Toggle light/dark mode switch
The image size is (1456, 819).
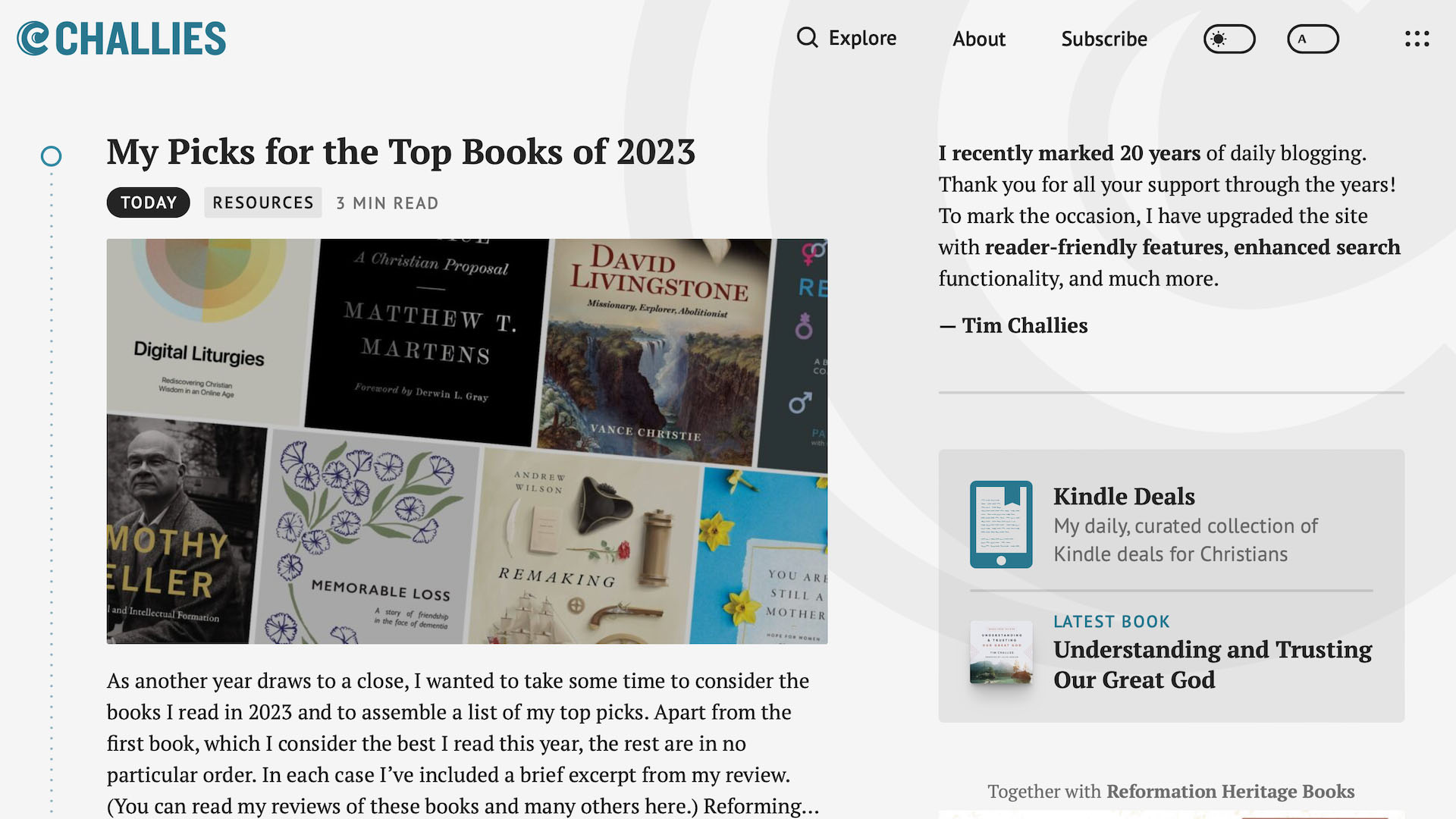[x=1229, y=39]
